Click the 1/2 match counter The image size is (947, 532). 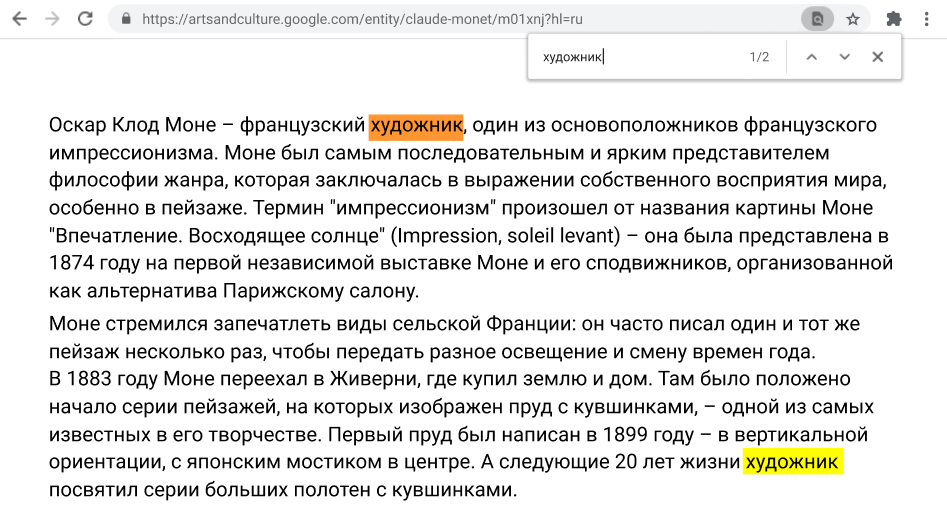click(759, 57)
